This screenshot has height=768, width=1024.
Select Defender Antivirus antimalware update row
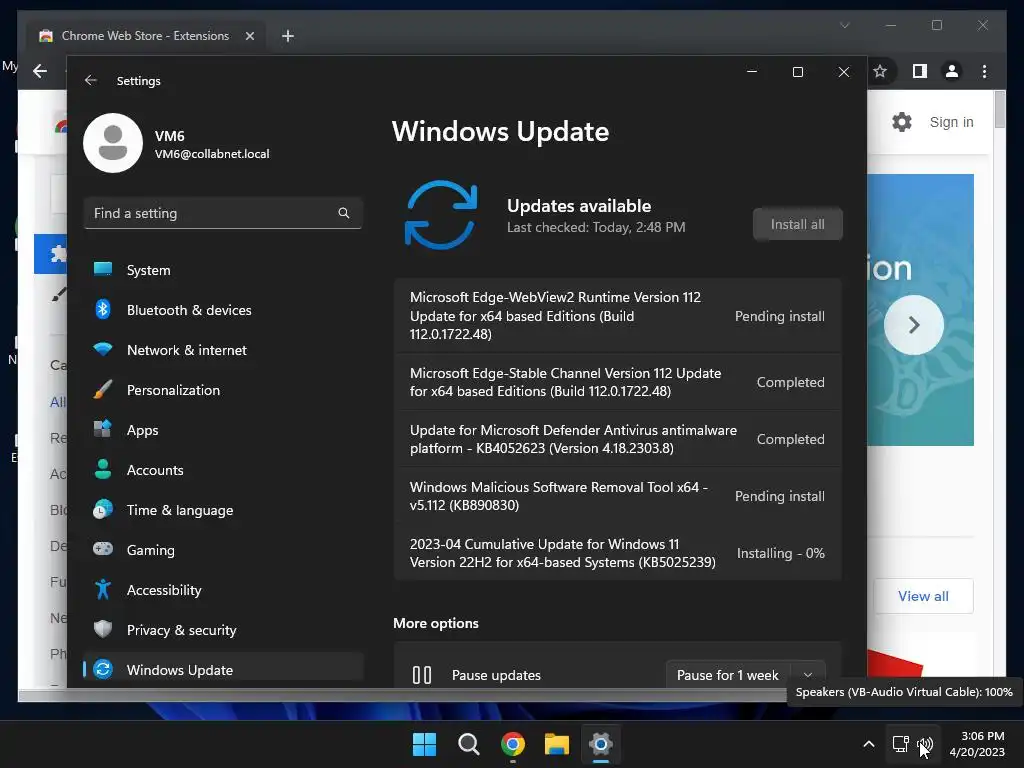pos(617,439)
